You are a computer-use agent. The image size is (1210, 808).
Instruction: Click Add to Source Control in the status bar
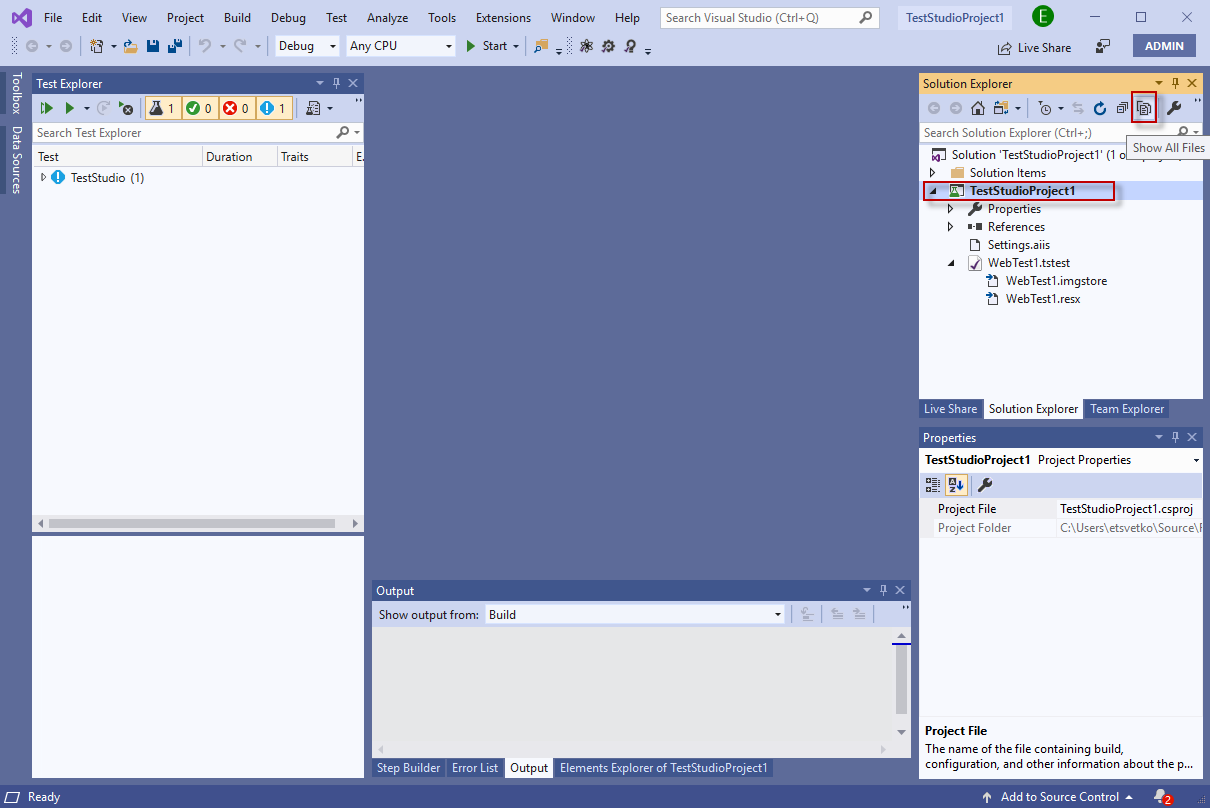point(1057,797)
